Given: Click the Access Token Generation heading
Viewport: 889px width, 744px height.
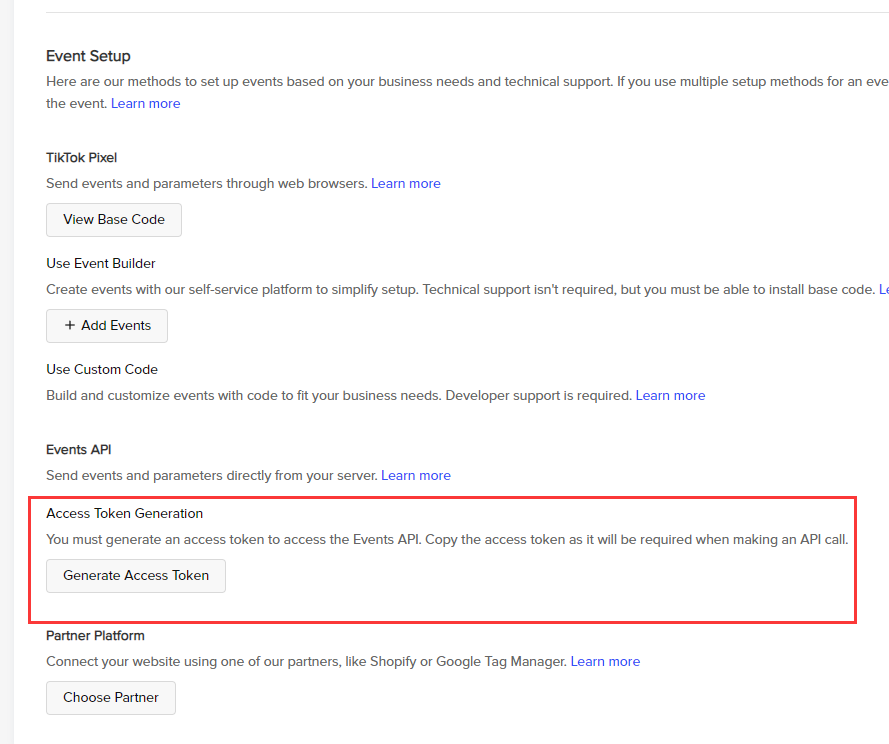Looking at the screenshot, I should pyautogui.click(x=125, y=514).
